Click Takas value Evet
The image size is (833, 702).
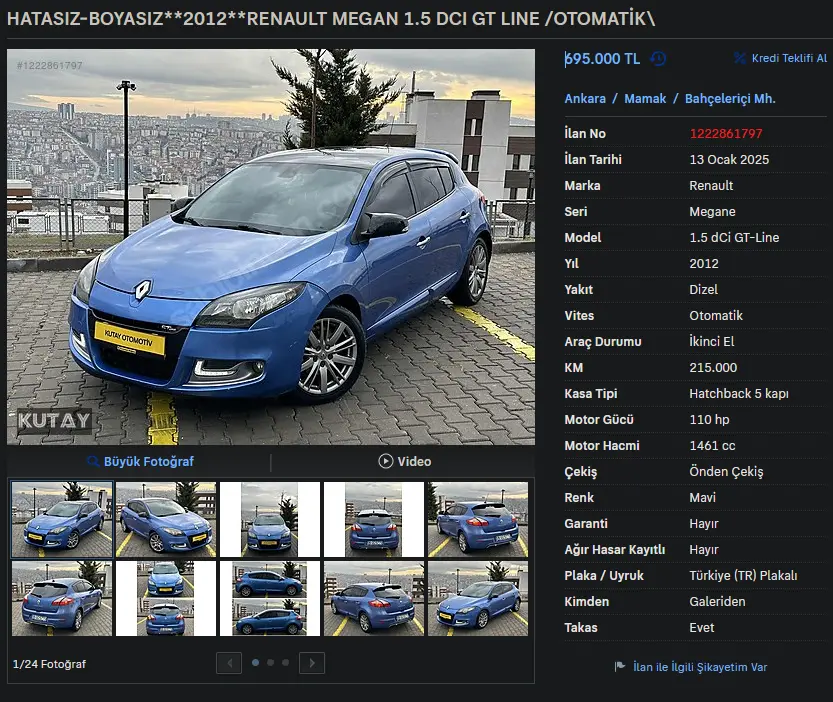[702, 628]
